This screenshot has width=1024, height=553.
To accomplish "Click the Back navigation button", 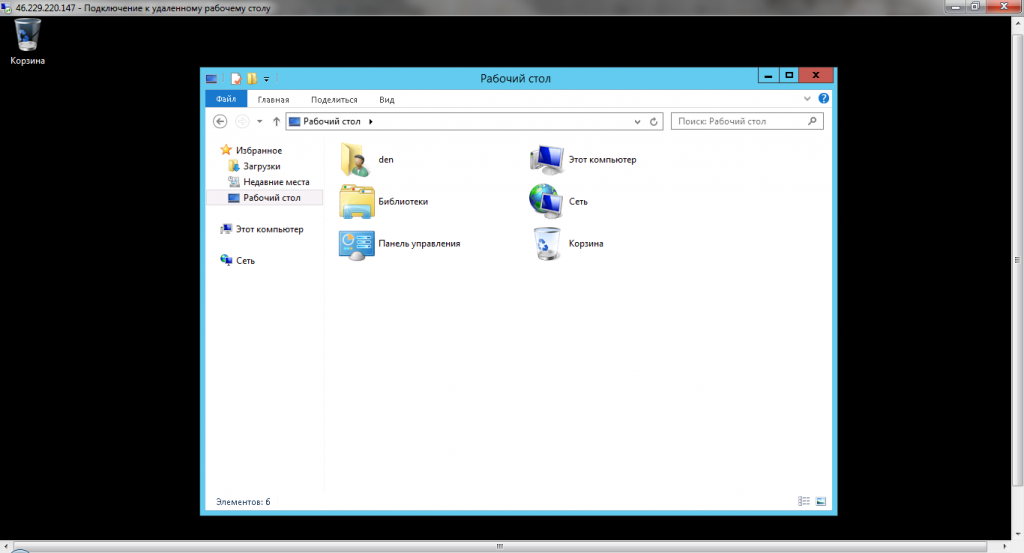I will pyautogui.click(x=221, y=121).
